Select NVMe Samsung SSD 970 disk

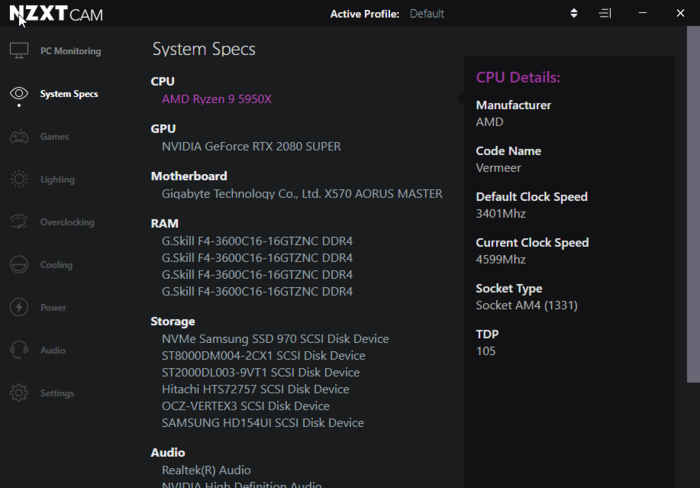click(275, 339)
